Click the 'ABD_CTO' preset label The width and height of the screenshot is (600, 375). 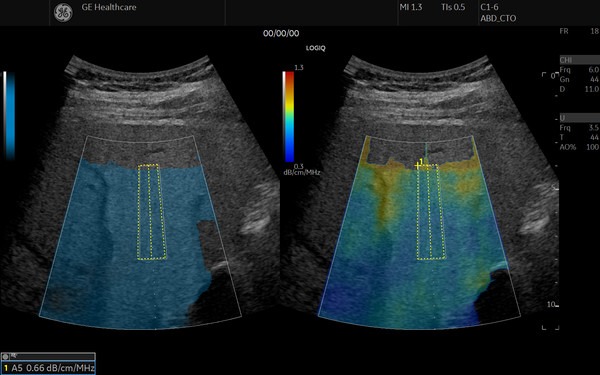tap(498, 18)
